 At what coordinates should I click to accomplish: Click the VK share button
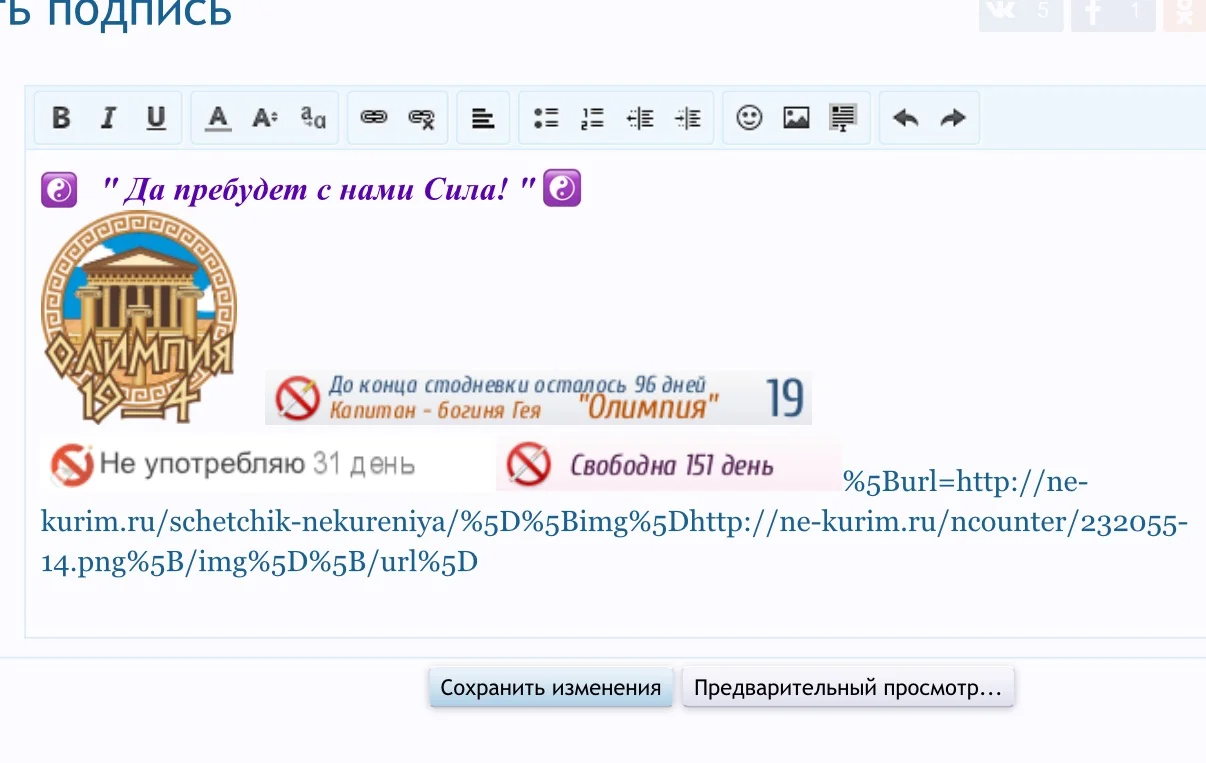(x=1021, y=13)
